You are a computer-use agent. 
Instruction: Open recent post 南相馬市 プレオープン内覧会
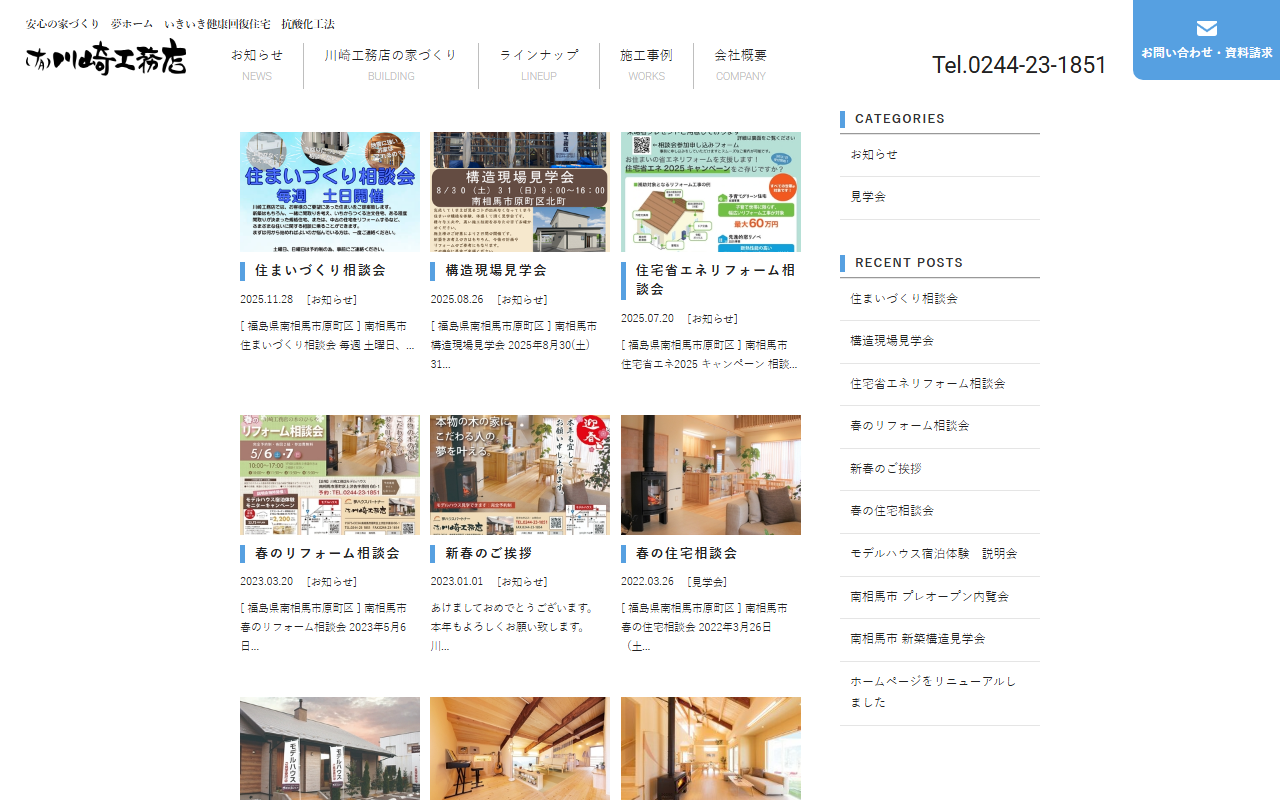point(940,597)
